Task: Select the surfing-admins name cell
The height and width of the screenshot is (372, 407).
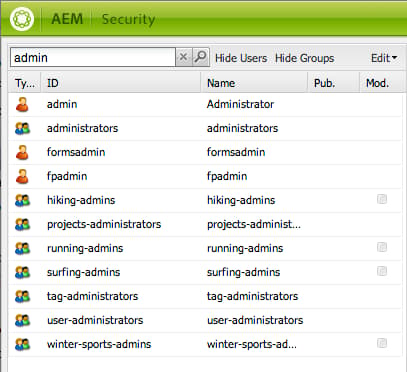Action: [x=243, y=272]
